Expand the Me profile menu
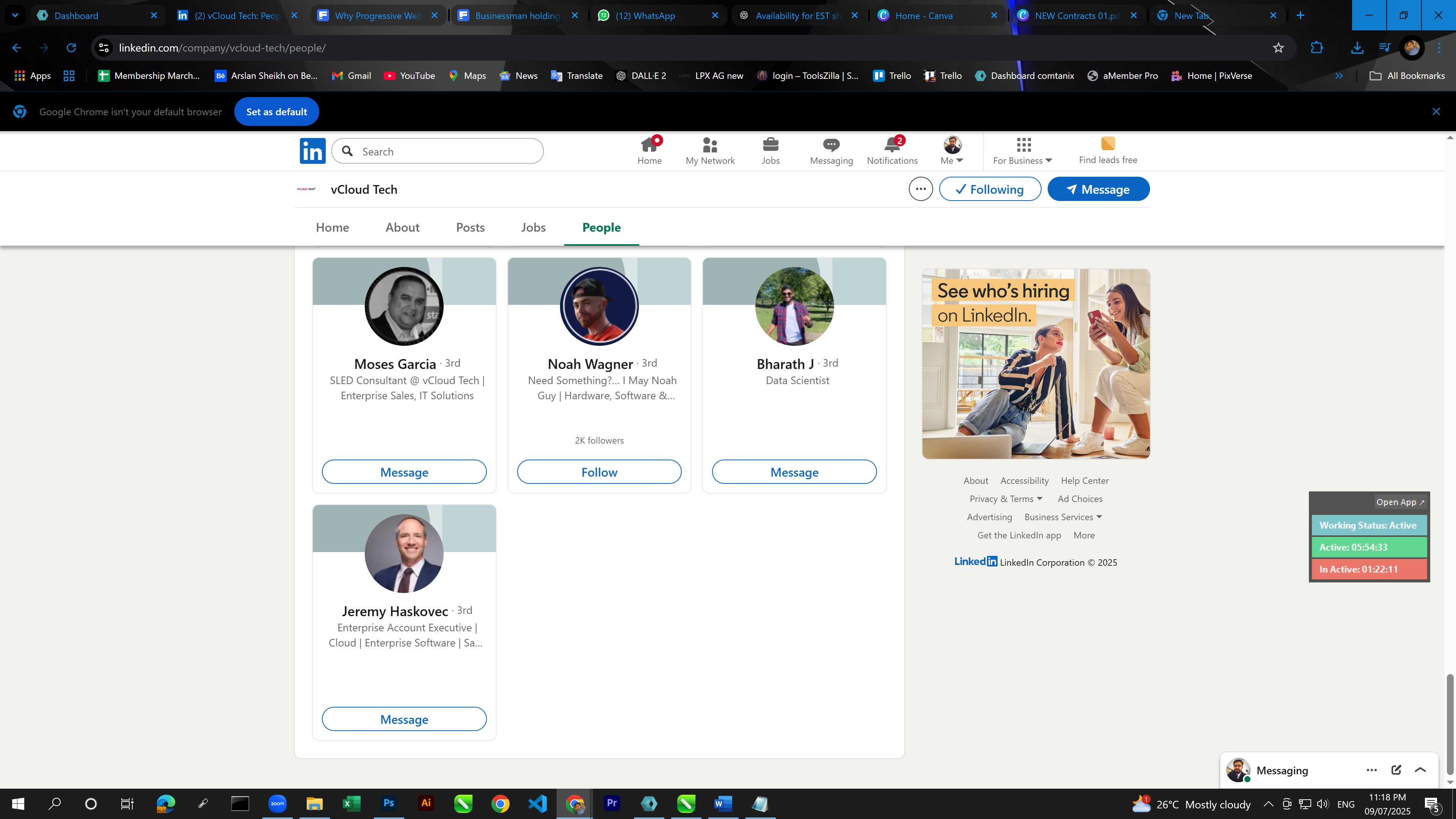Viewport: 1456px width, 819px height. 952,151
